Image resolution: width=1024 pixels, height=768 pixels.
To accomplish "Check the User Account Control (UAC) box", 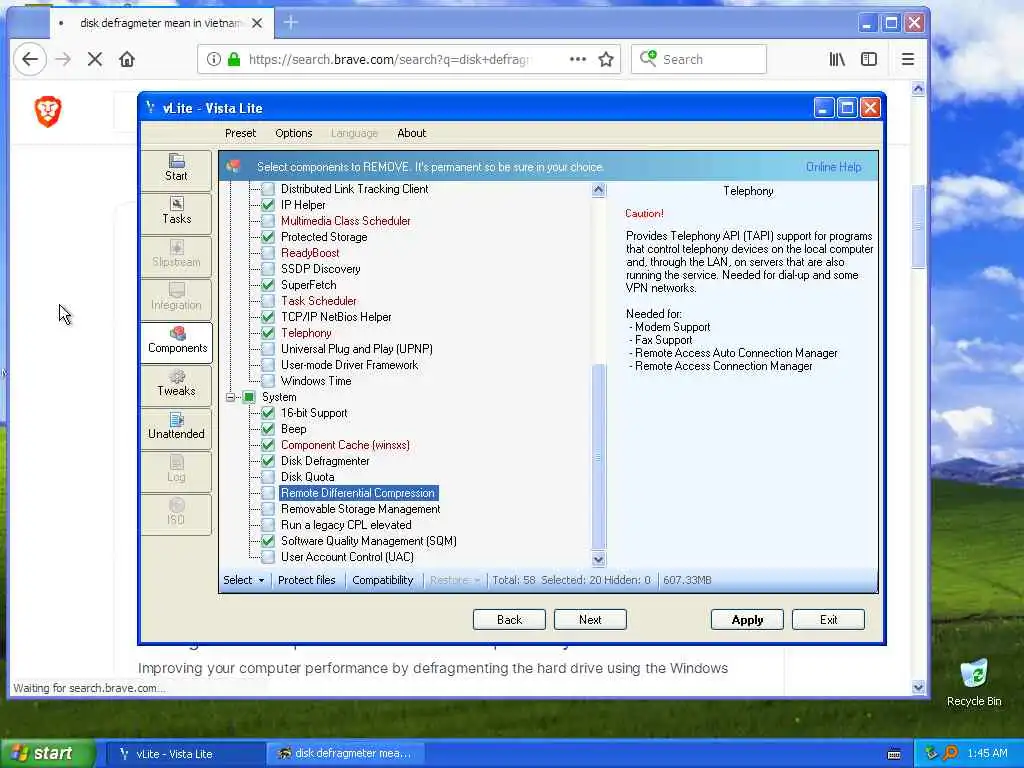I will tap(268, 557).
